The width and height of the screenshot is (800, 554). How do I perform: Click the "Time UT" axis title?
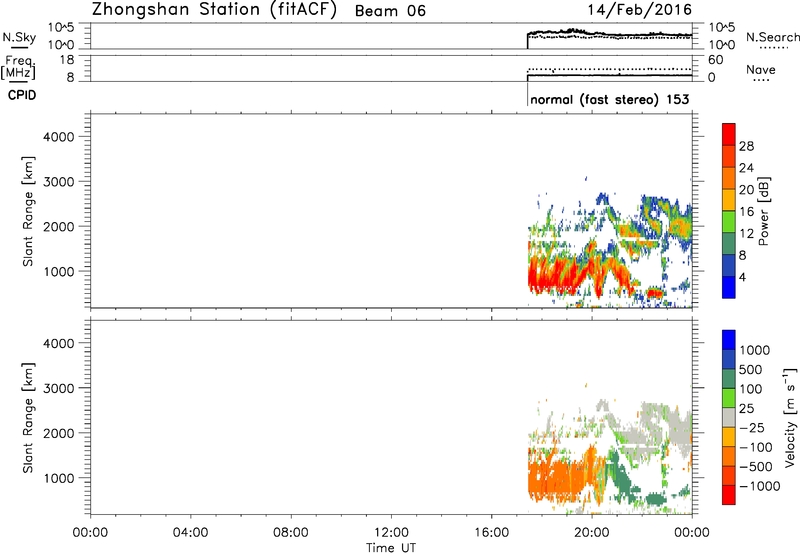point(391,548)
